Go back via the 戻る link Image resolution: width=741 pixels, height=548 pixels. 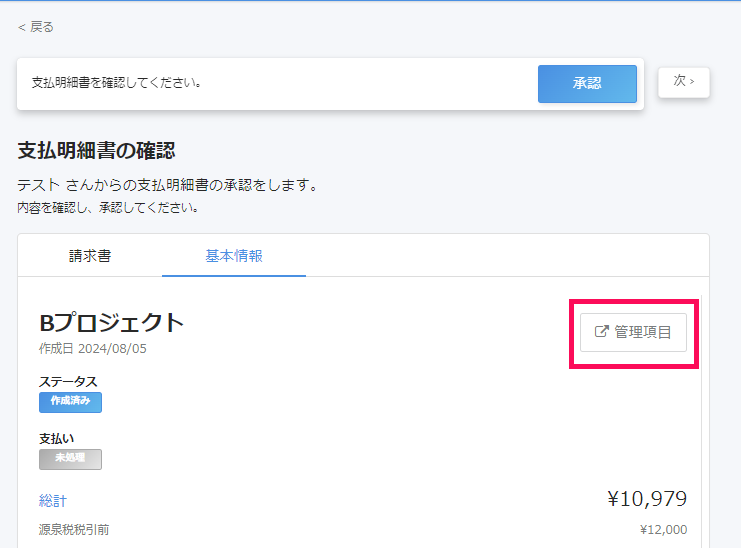[x=36, y=27]
